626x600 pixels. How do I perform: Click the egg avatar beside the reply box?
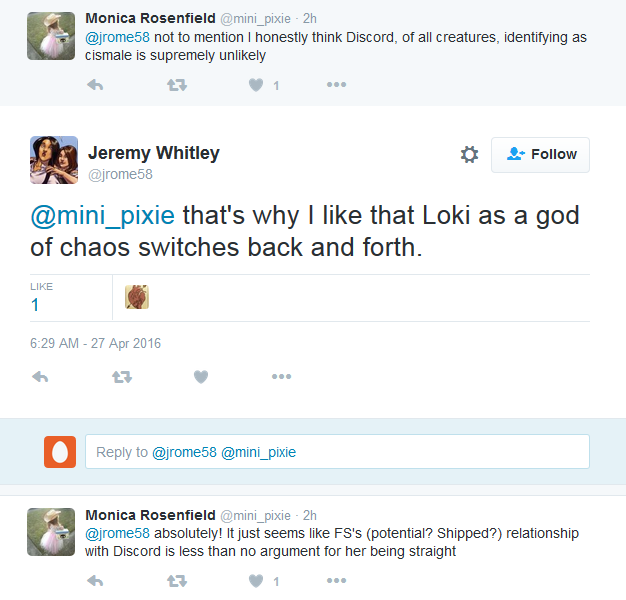[x=60, y=452]
